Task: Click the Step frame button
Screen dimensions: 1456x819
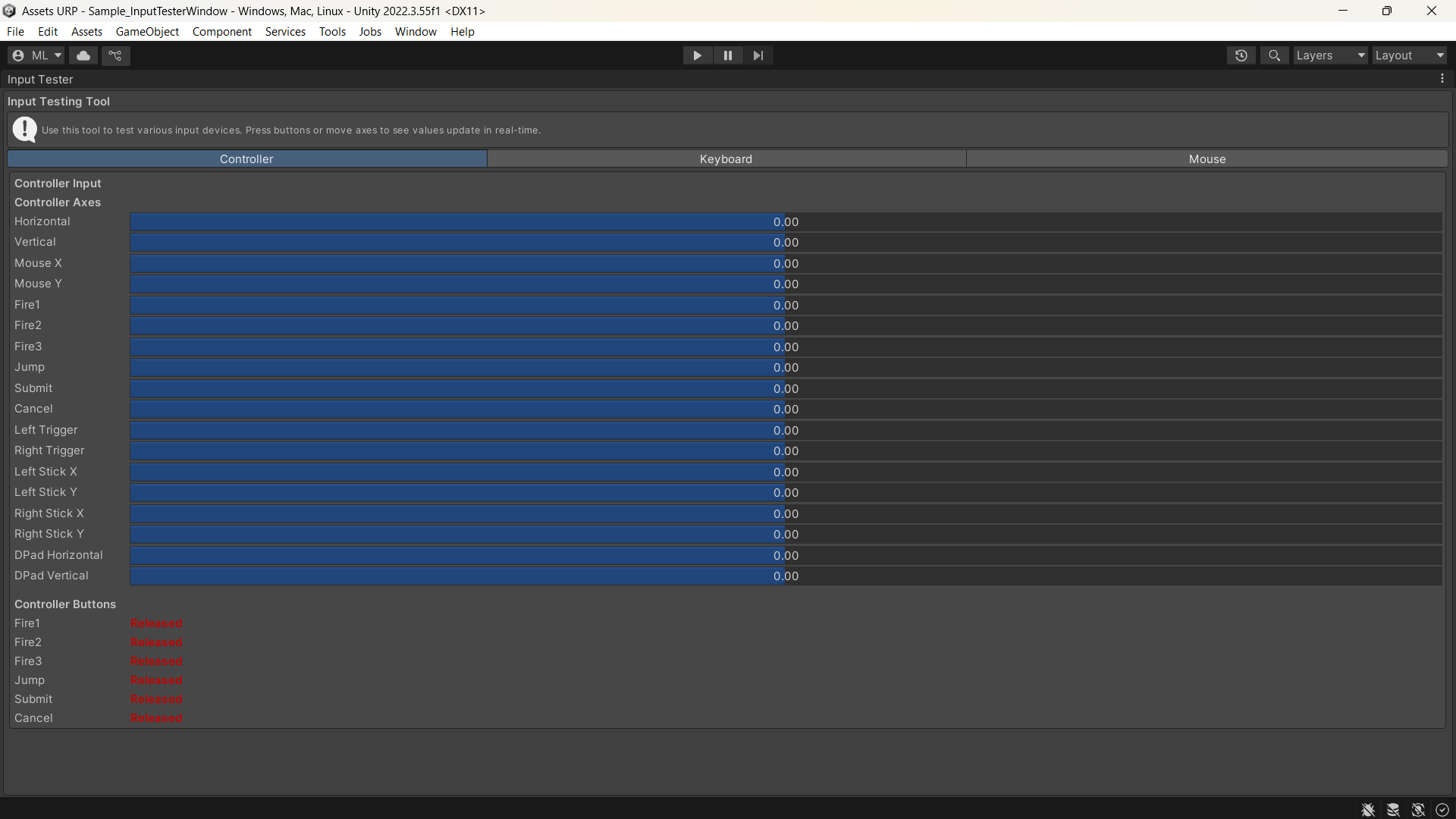Action: (758, 55)
